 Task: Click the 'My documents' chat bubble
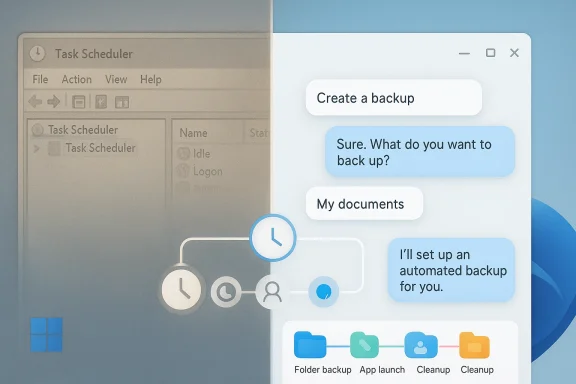[364, 204]
